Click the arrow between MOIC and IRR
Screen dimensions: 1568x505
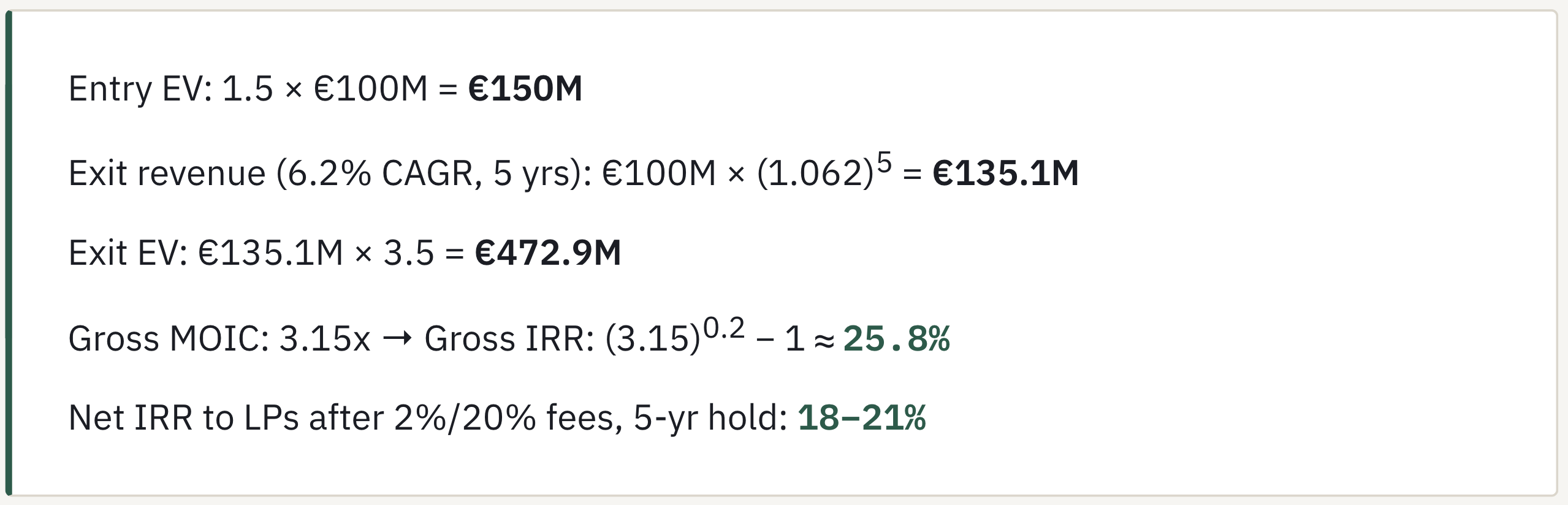click(x=397, y=338)
